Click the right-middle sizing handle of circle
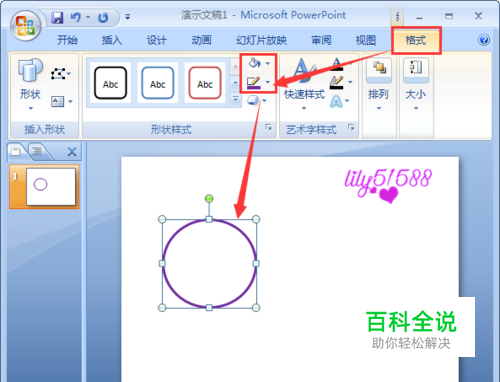Image resolution: width=500 pixels, height=382 pixels. coord(256,264)
